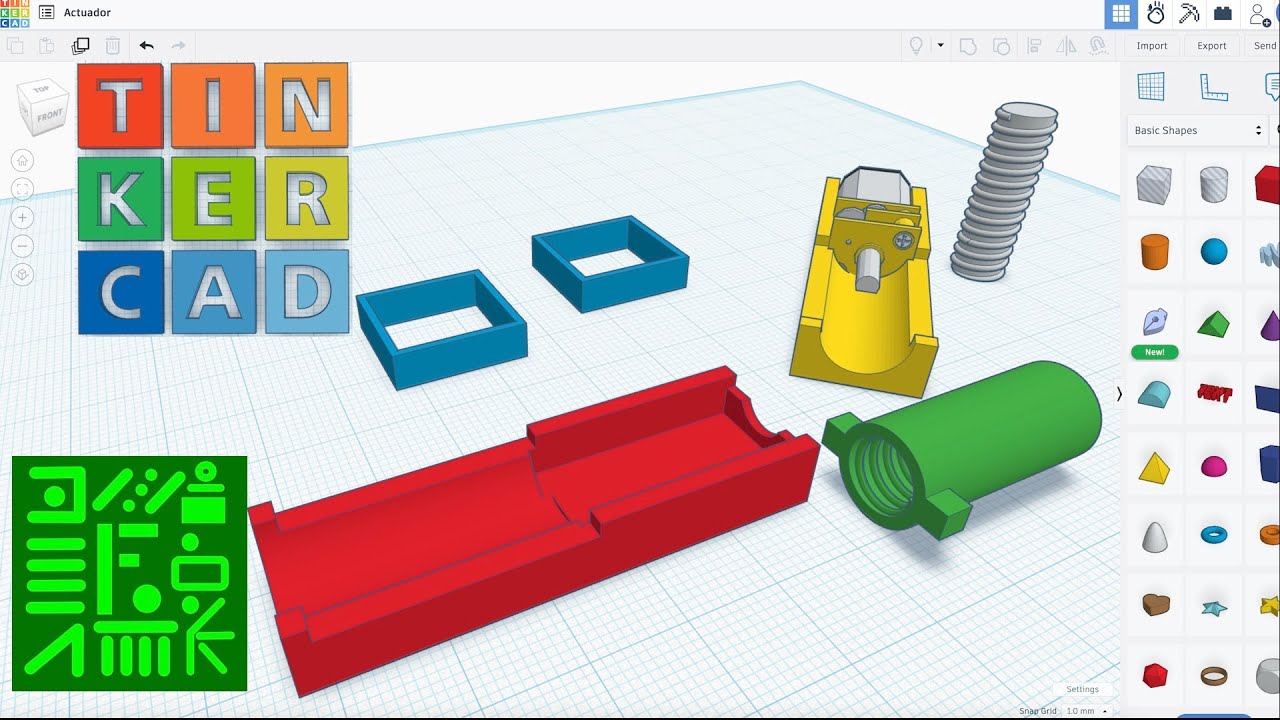1280x720 pixels.
Task: Pick the orange Cylinder shape
Action: click(x=1155, y=252)
